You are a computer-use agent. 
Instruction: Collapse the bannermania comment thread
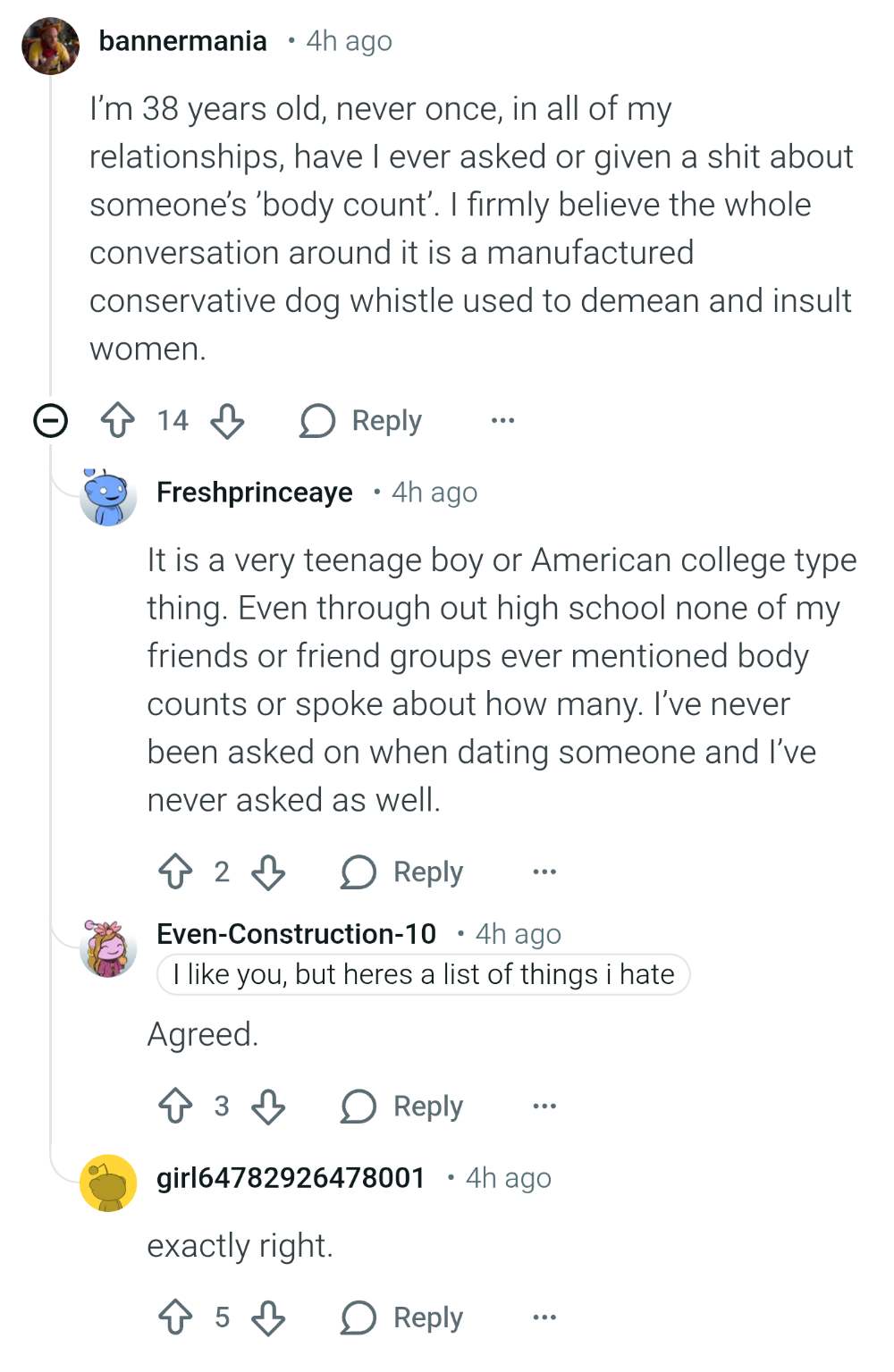(x=51, y=420)
